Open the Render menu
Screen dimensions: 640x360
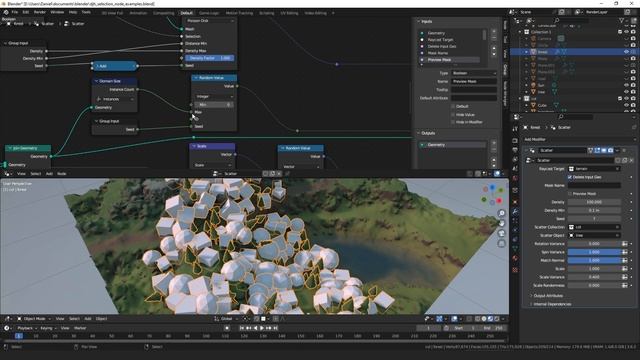pos(40,12)
